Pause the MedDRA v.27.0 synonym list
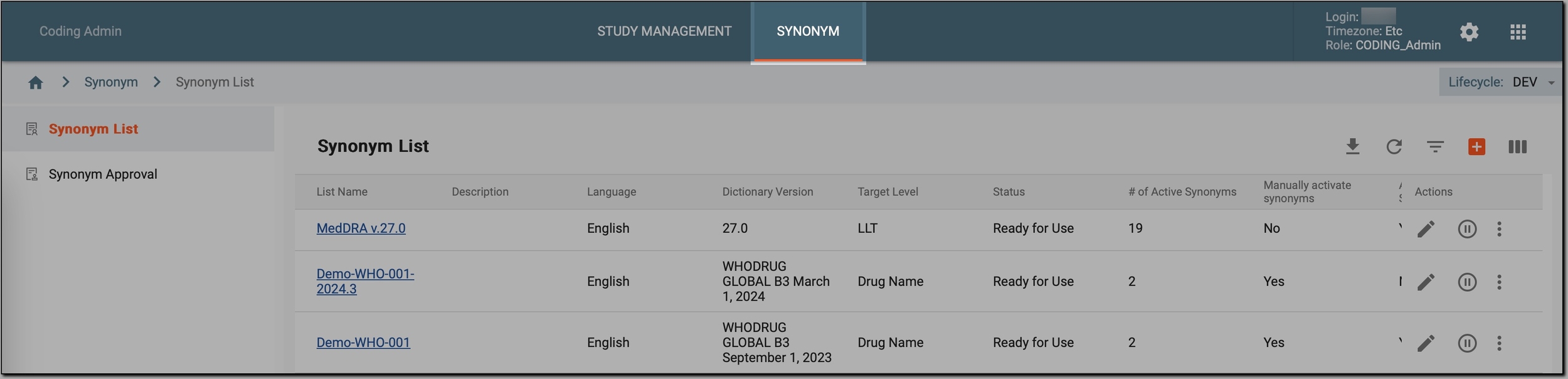 click(1467, 229)
